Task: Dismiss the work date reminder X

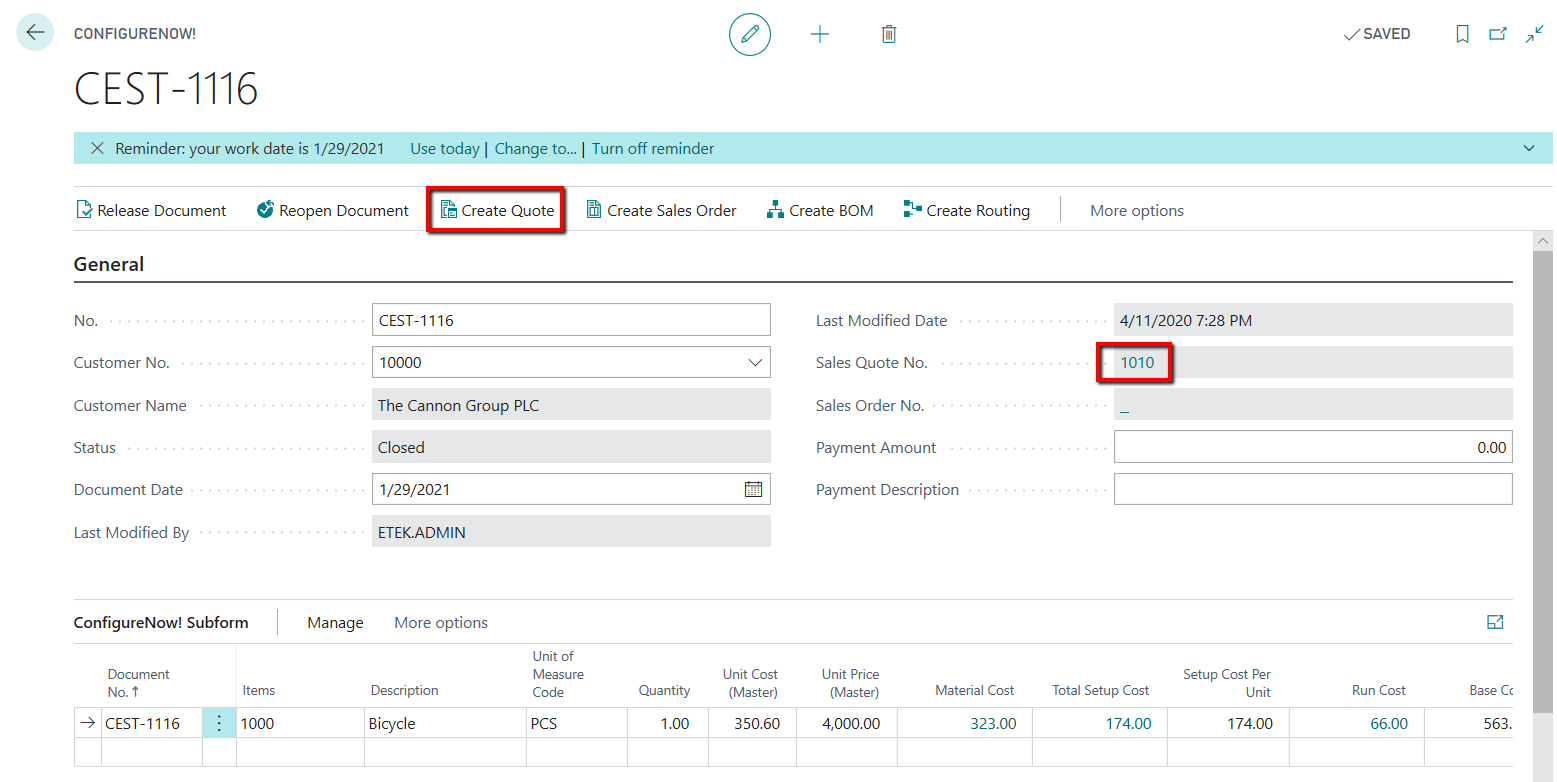Action: click(97, 148)
